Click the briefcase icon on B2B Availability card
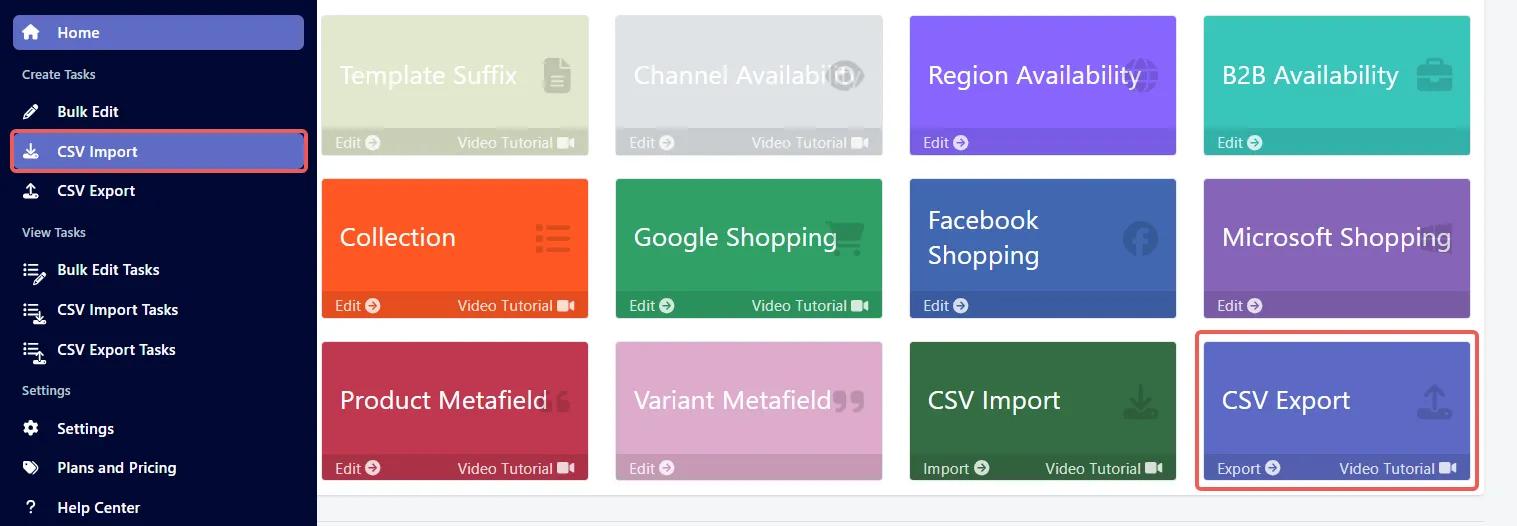Image resolution: width=1517 pixels, height=526 pixels. 1435,76
